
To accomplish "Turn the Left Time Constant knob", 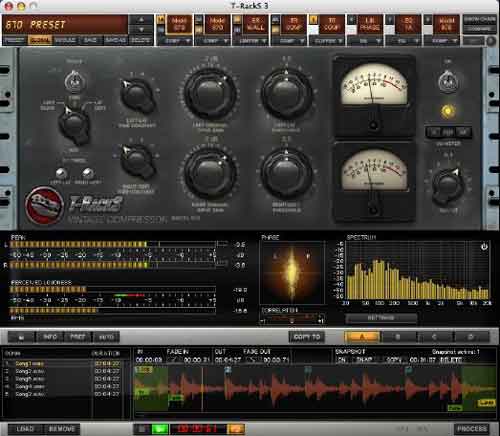I will point(137,95).
